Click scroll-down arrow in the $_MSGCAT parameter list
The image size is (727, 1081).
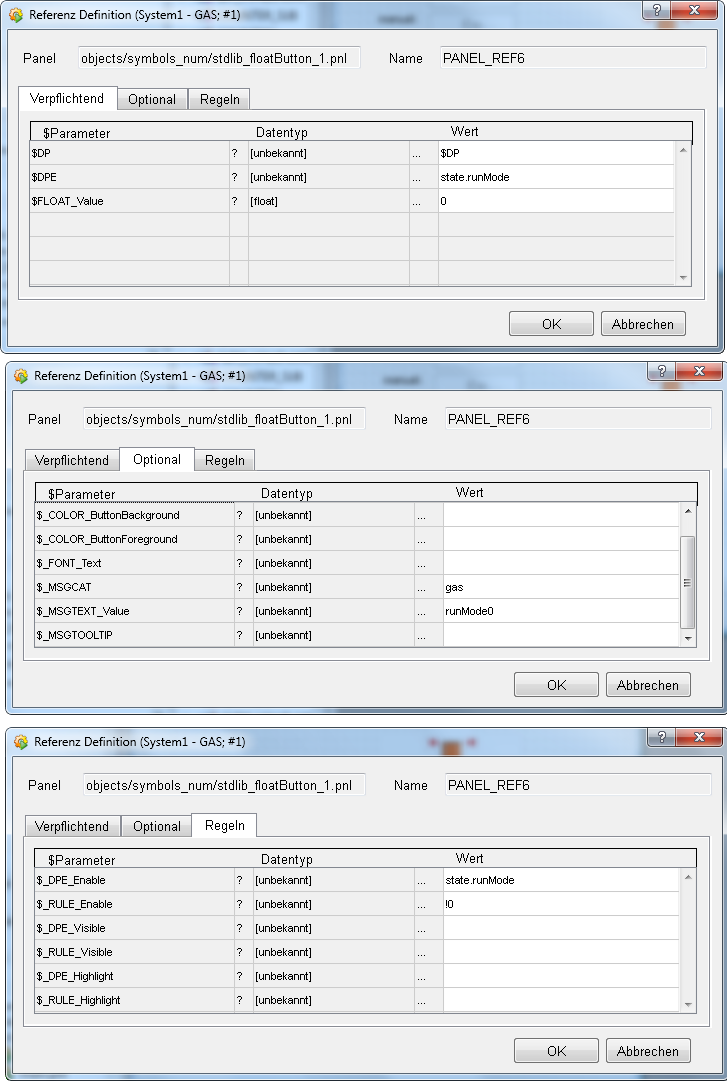(687, 637)
